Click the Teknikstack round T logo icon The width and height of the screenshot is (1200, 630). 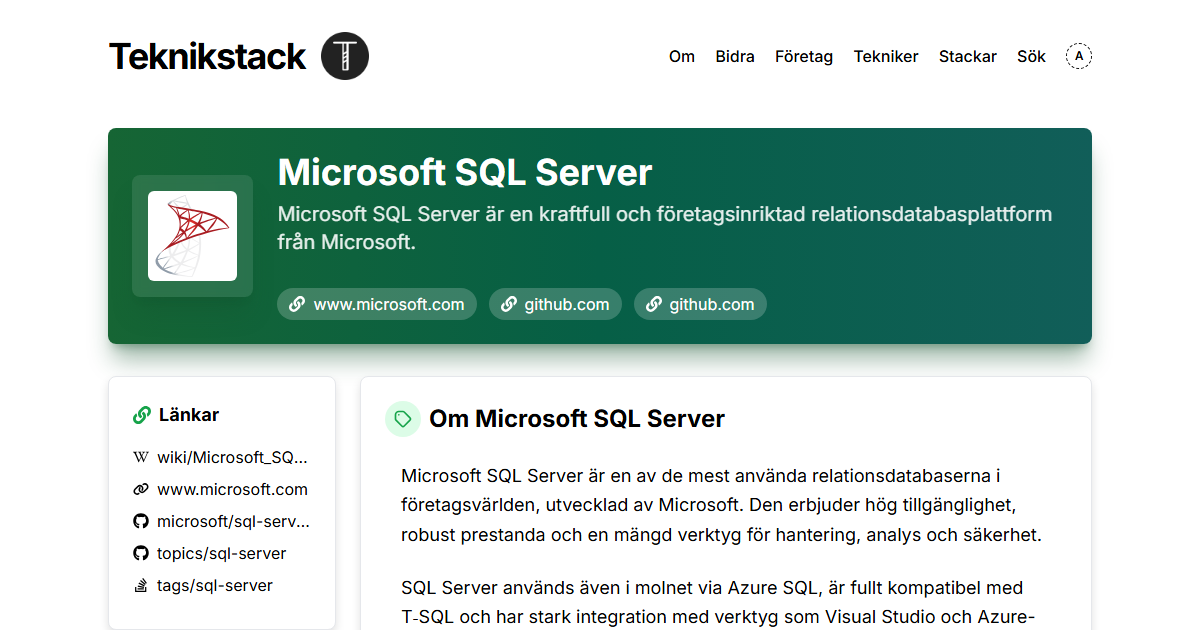(345, 56)
